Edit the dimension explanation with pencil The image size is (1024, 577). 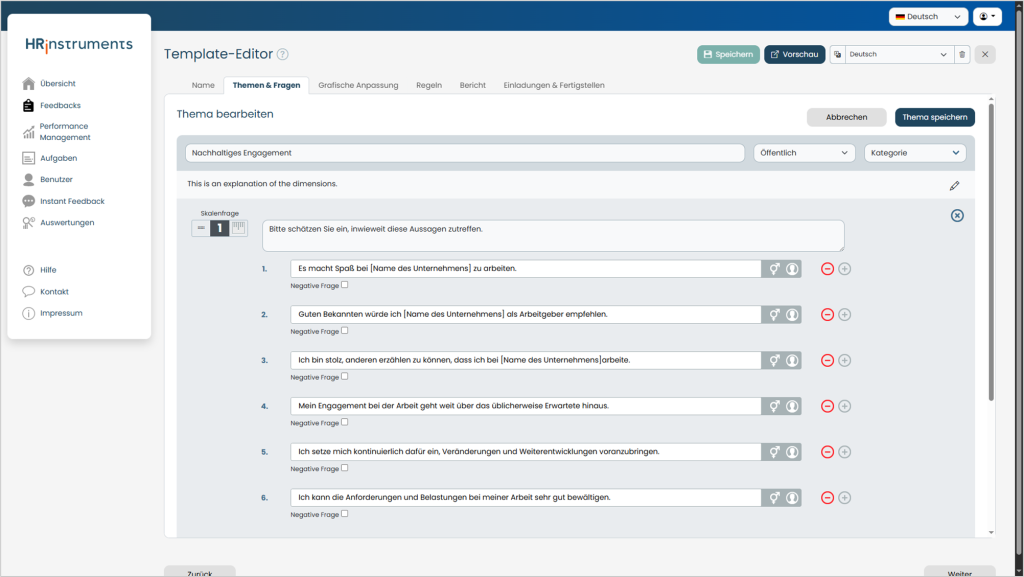click(x=954, y=186)
